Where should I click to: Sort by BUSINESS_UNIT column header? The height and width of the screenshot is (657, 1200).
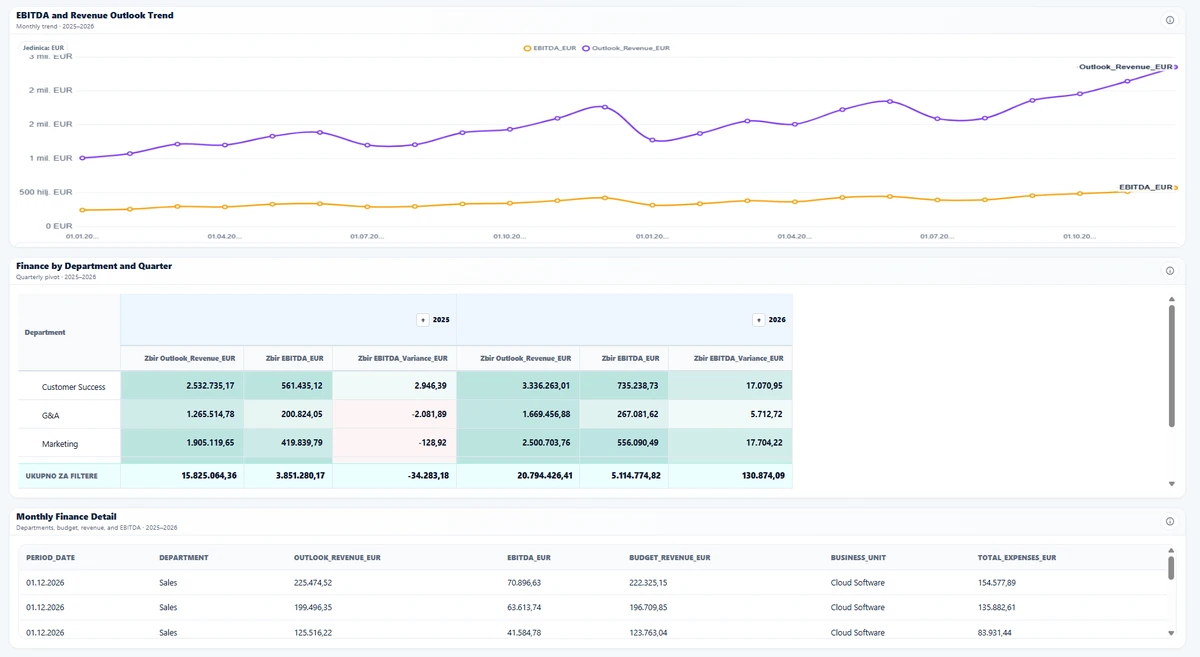858,558
